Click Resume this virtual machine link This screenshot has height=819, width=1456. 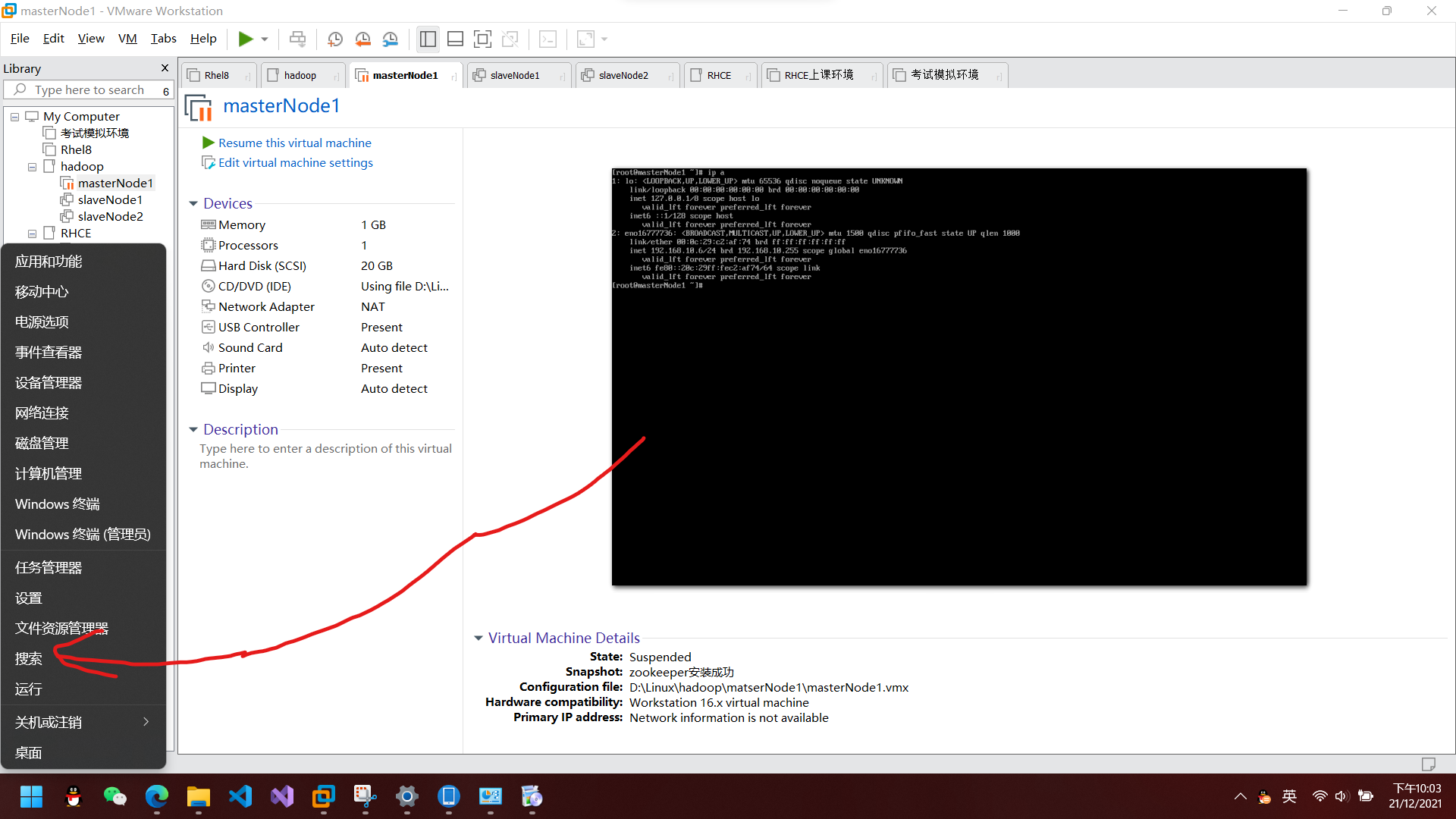click(x=294, y=143)
